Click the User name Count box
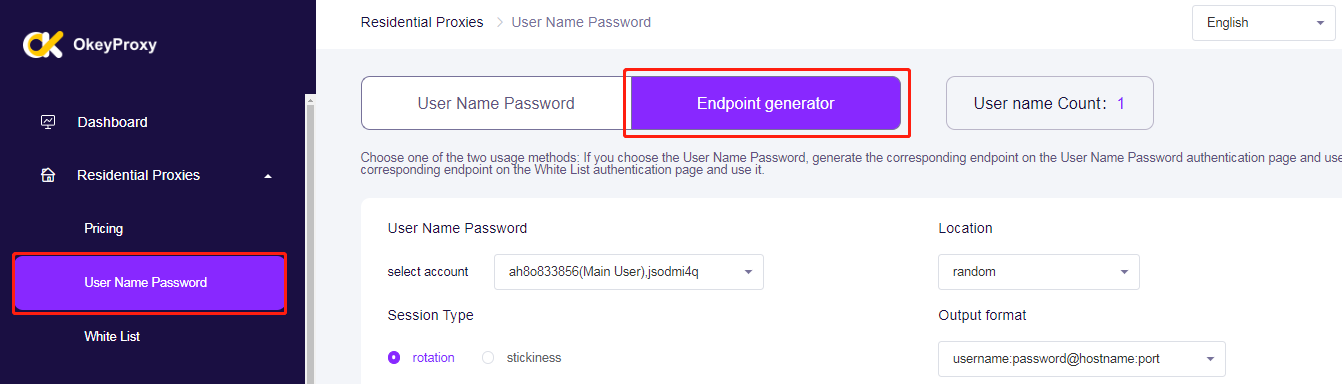 coord(1050,103)
